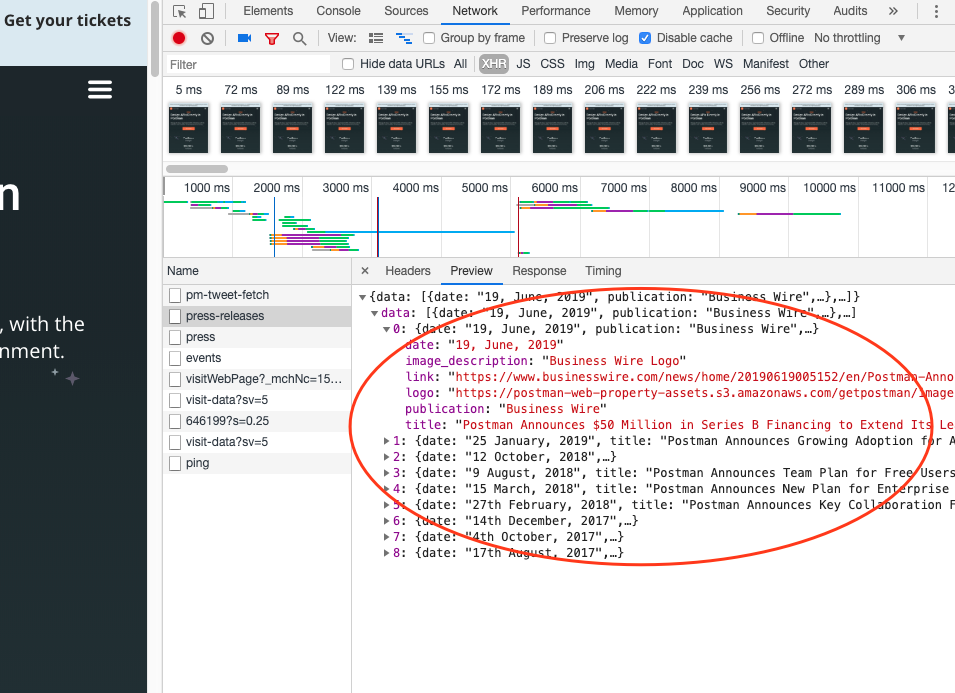The image size is (955, 693).
Task: Select the 172 ms filmstrip screenshot
Action: (x=501, y=128)
